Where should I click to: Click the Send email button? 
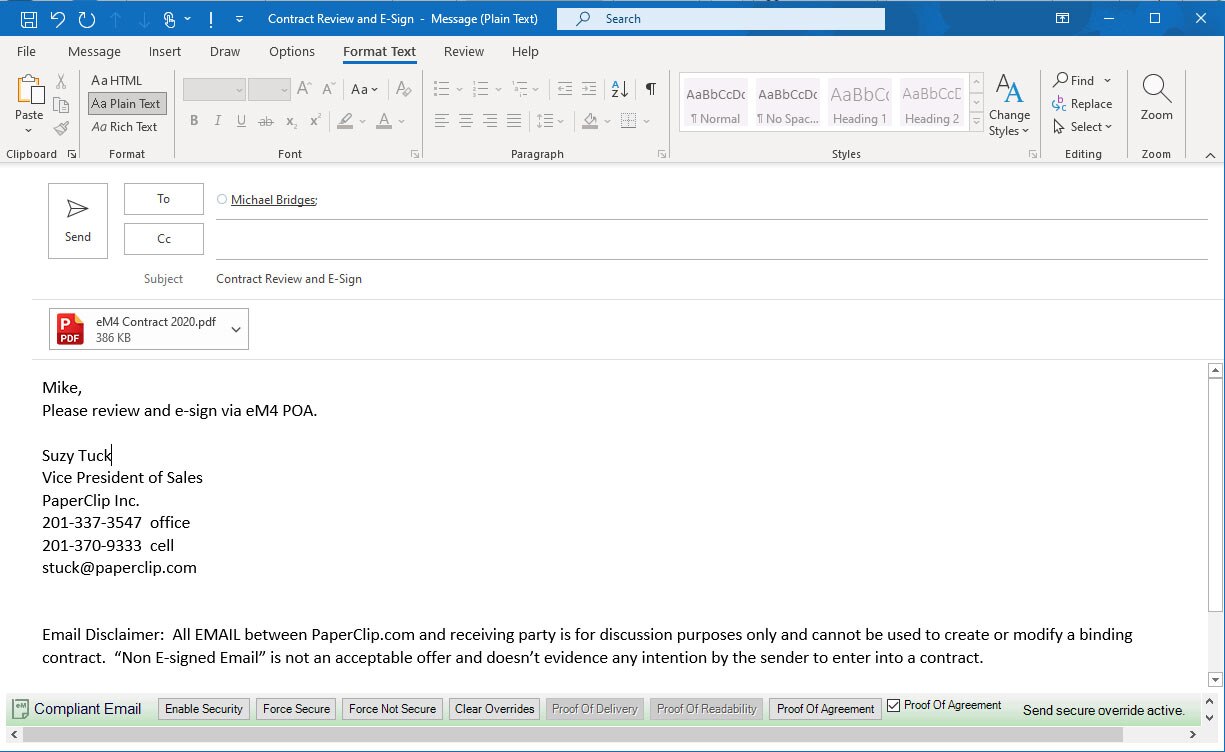(x=78, y=221)
